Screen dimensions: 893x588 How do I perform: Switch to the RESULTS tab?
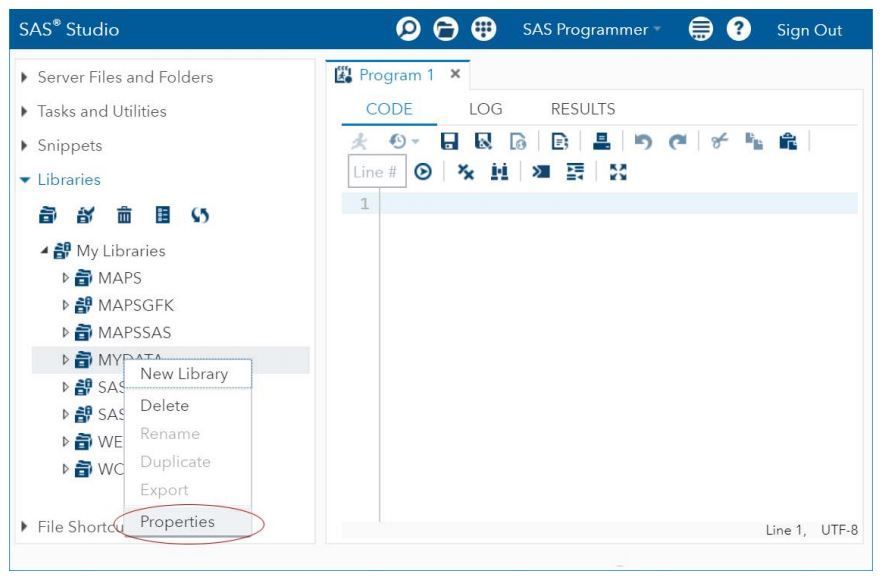click(583, 109)
